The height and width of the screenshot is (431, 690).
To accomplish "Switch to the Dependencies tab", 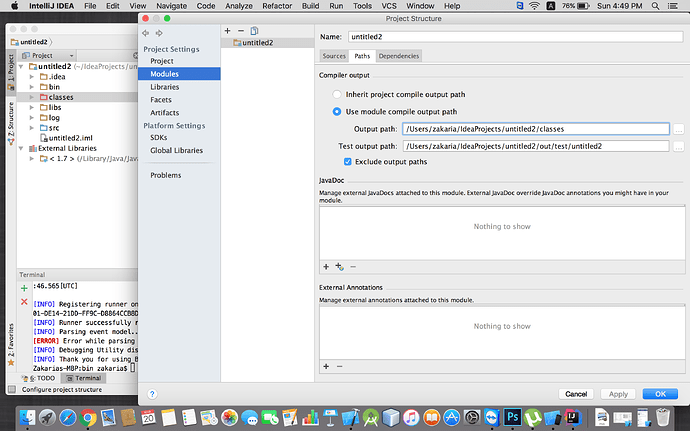I will click(x=399, y=56).
